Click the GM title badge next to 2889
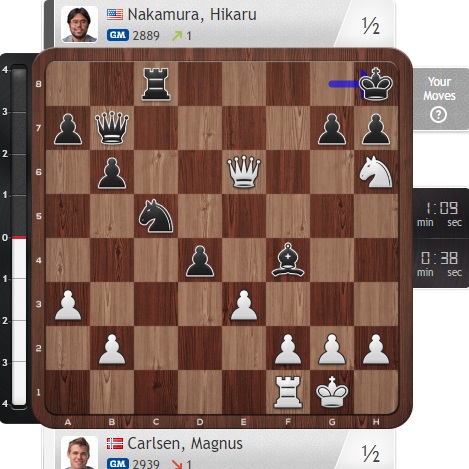Image resolution: width=469 pixels, height=469 pixels. [118, 35]
